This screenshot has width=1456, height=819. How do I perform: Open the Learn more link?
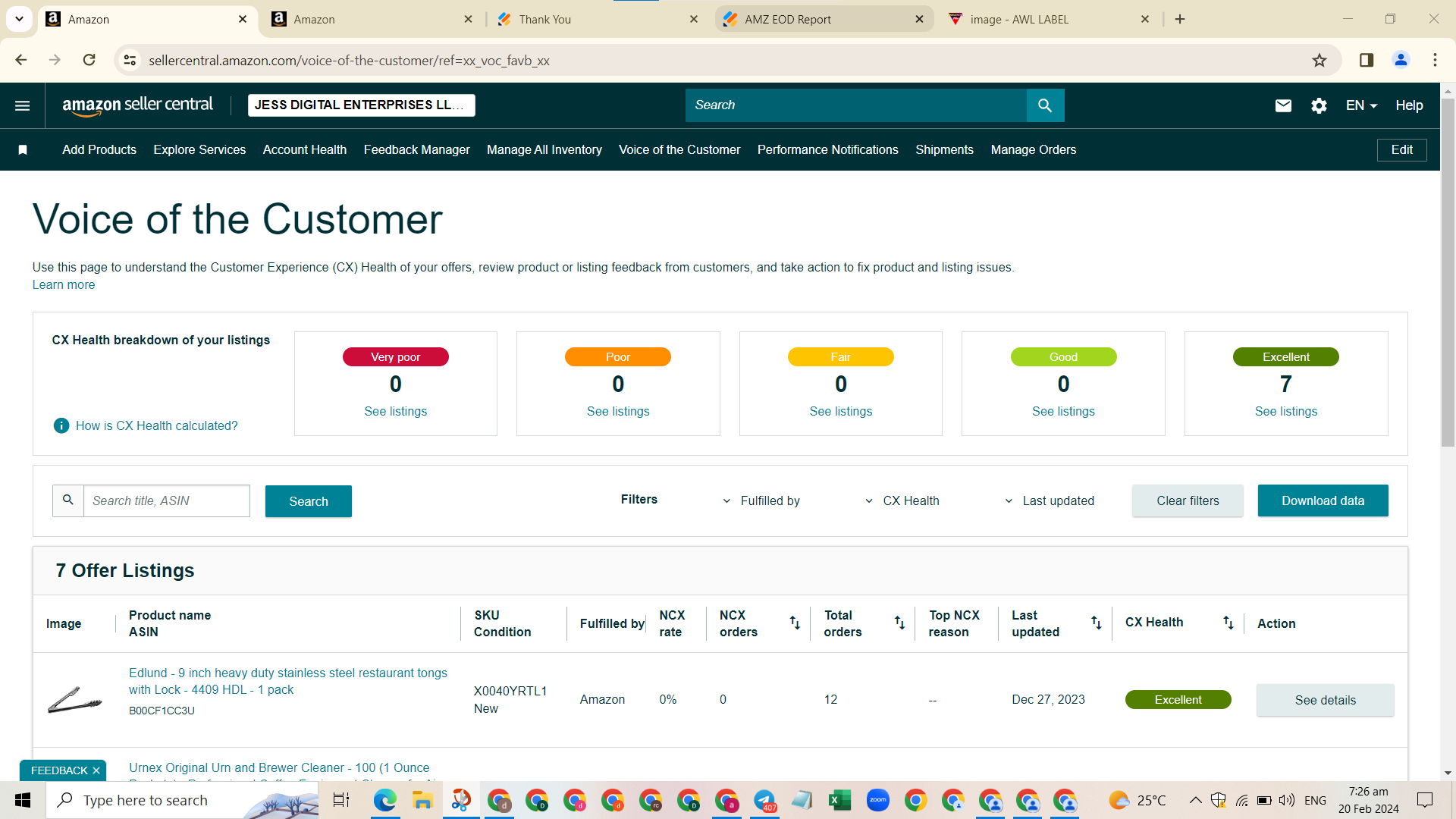click(64, 285)
